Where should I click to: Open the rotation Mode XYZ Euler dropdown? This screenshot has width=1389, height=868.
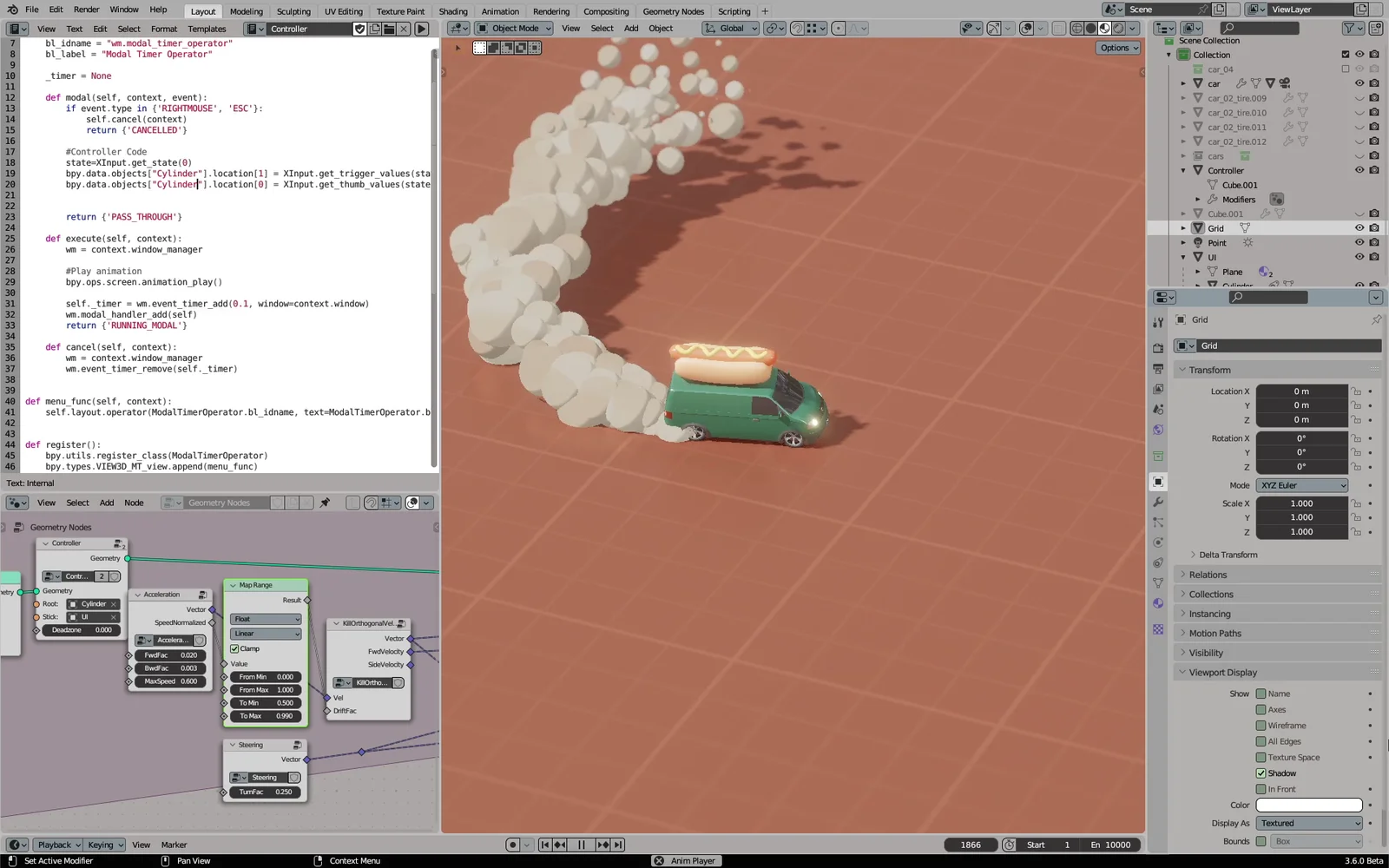coord(1302,485)
